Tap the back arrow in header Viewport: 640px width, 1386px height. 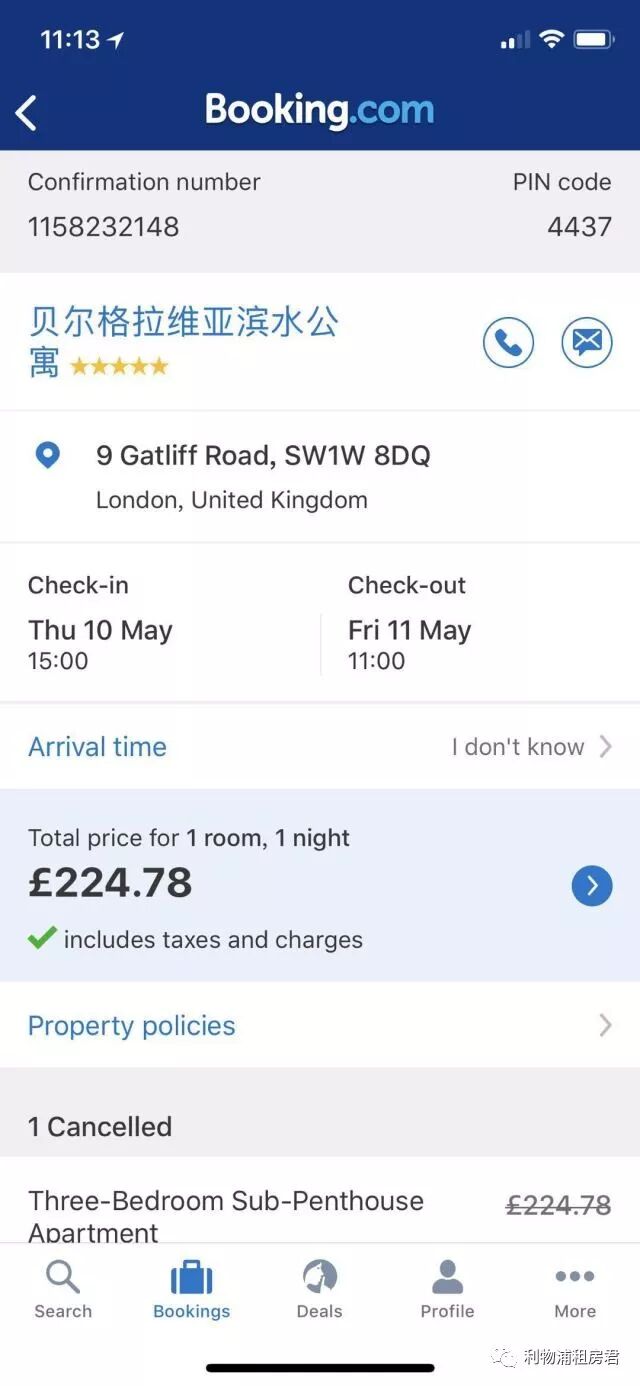(27, 112)
